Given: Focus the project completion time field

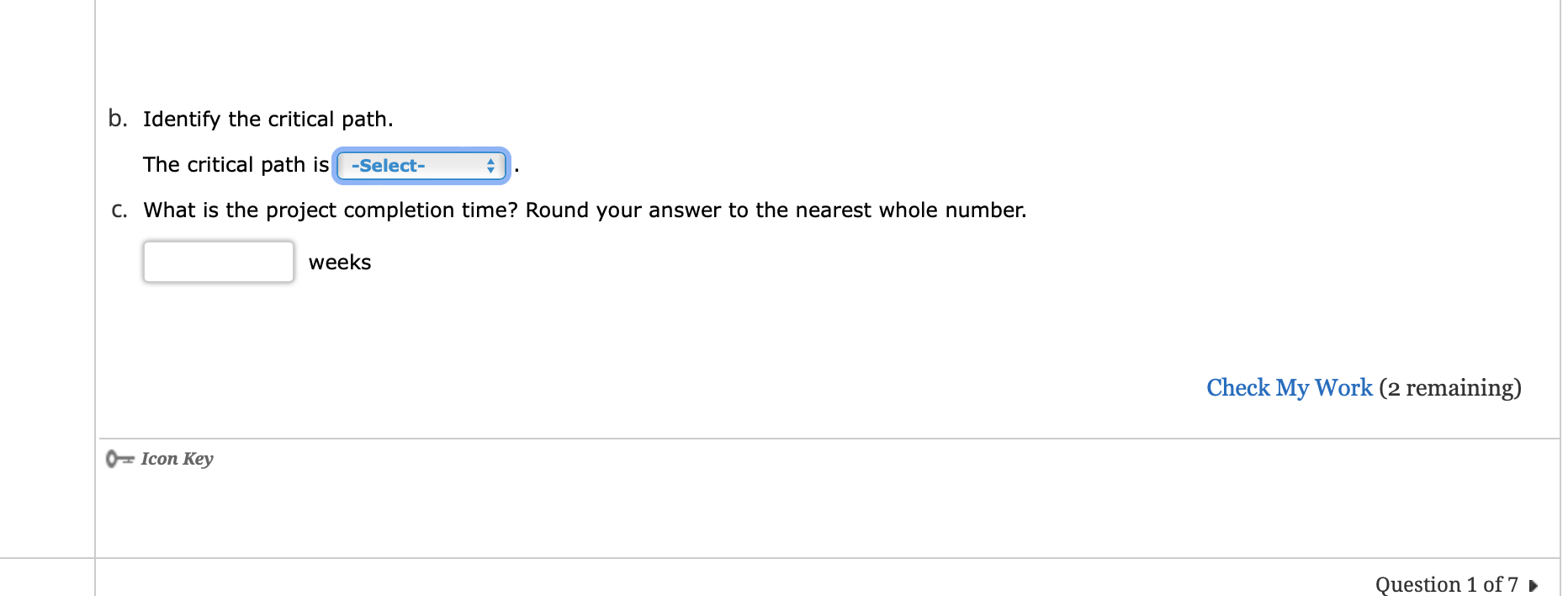Looking at the screenshot, I should click(x=217, y=262).
